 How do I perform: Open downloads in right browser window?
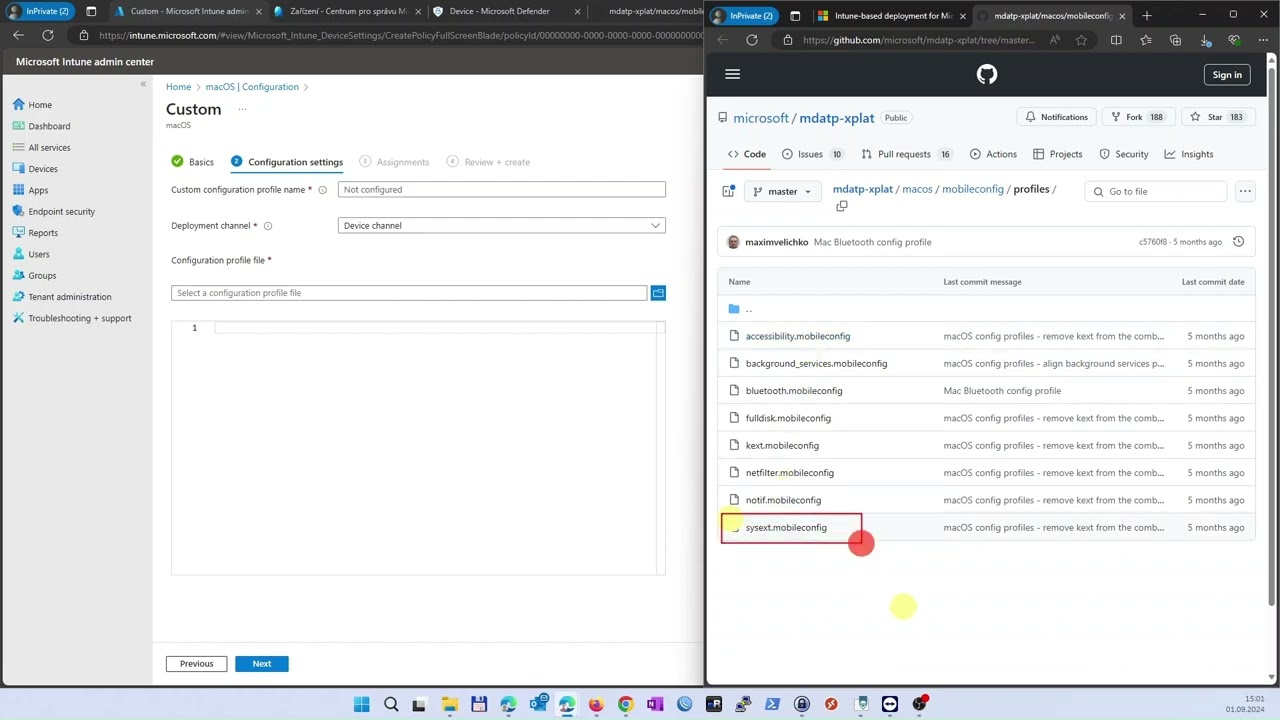point(1205,40)
